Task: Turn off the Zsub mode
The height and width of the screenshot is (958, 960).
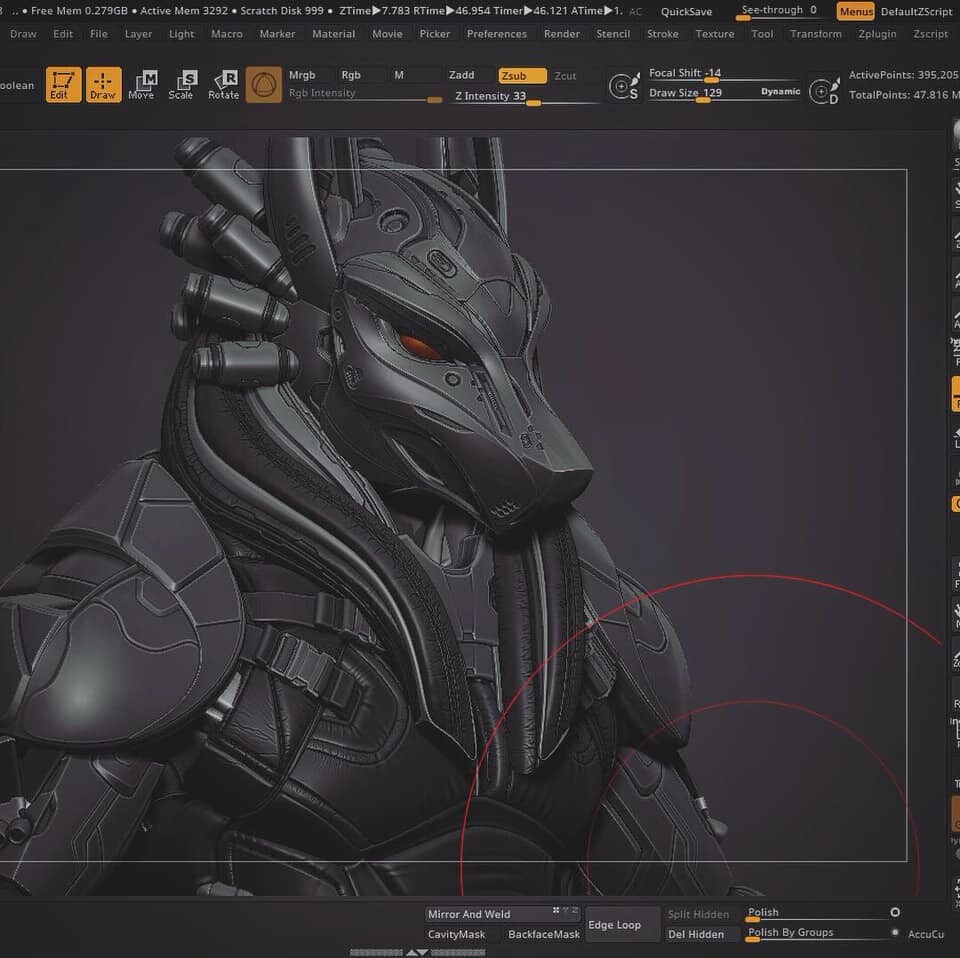Action: pyautogui.click(x=522, y=76)
